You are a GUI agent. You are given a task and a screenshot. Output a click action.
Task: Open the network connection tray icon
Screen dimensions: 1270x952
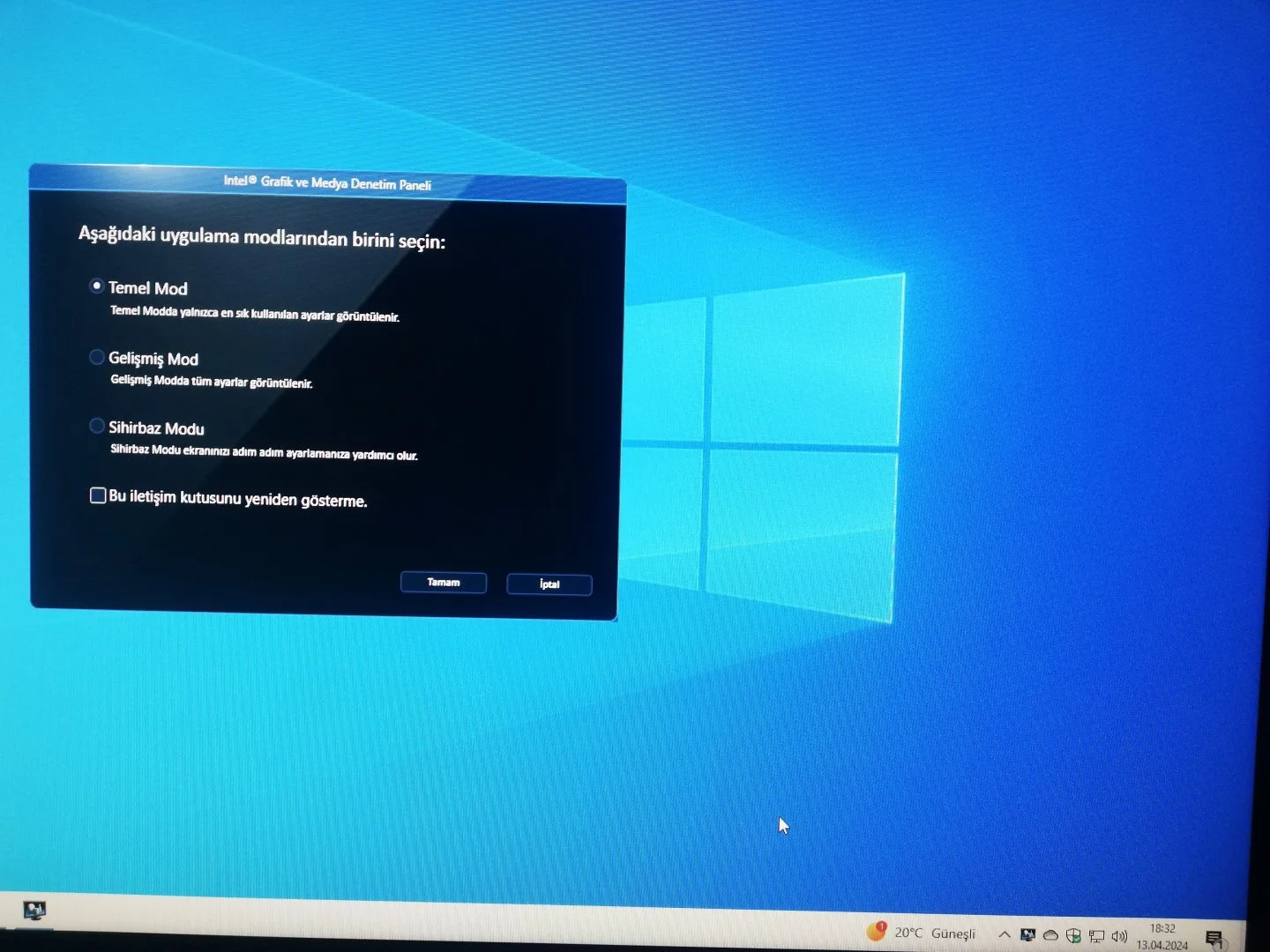point(1096,937)
